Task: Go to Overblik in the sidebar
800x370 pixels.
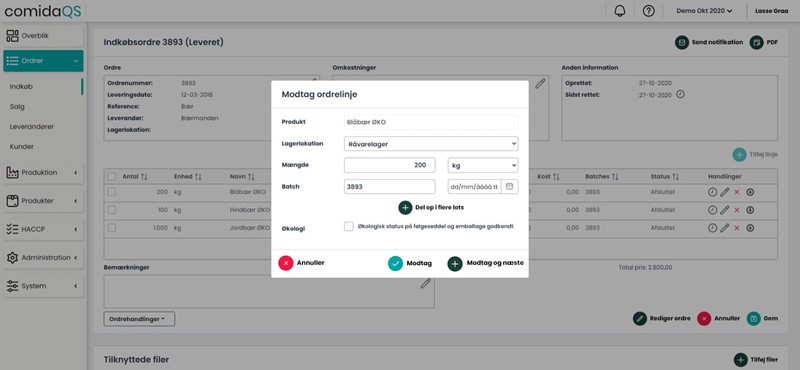Action: 43,36
